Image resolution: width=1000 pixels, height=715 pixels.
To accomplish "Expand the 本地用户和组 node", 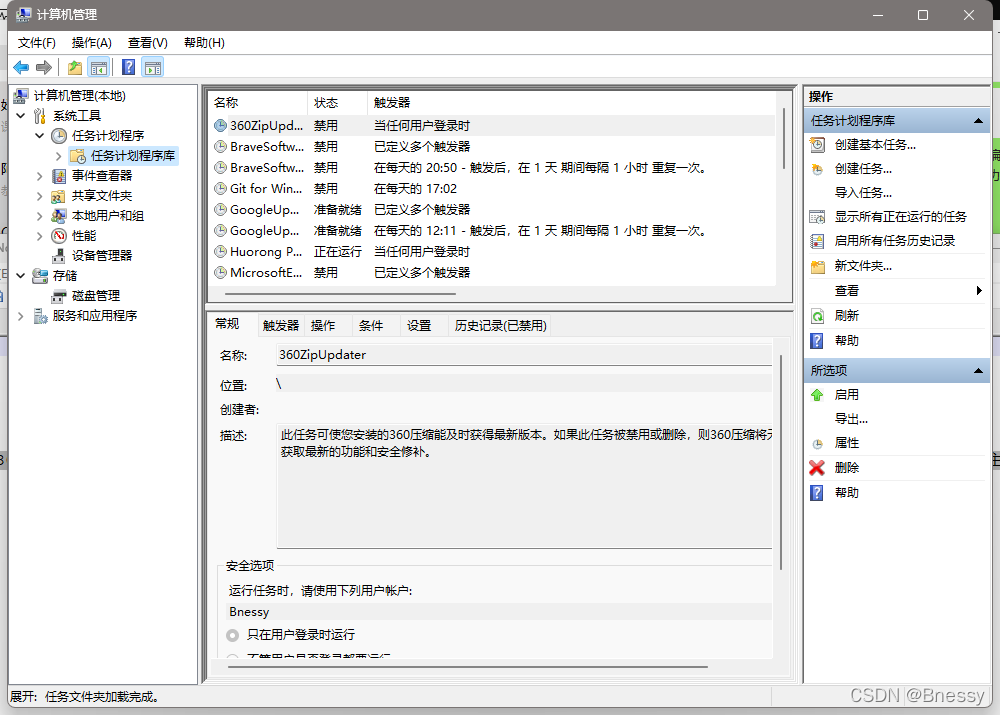I will pyautogui.click(x=40, y=216).
